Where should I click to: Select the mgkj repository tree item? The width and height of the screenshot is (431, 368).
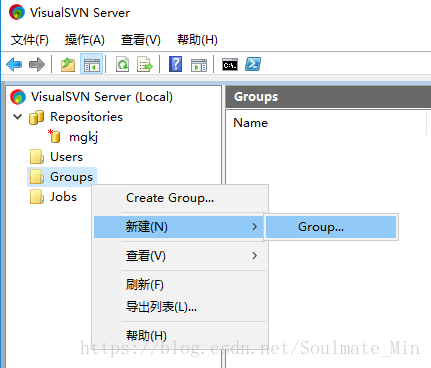click(83, 137)
